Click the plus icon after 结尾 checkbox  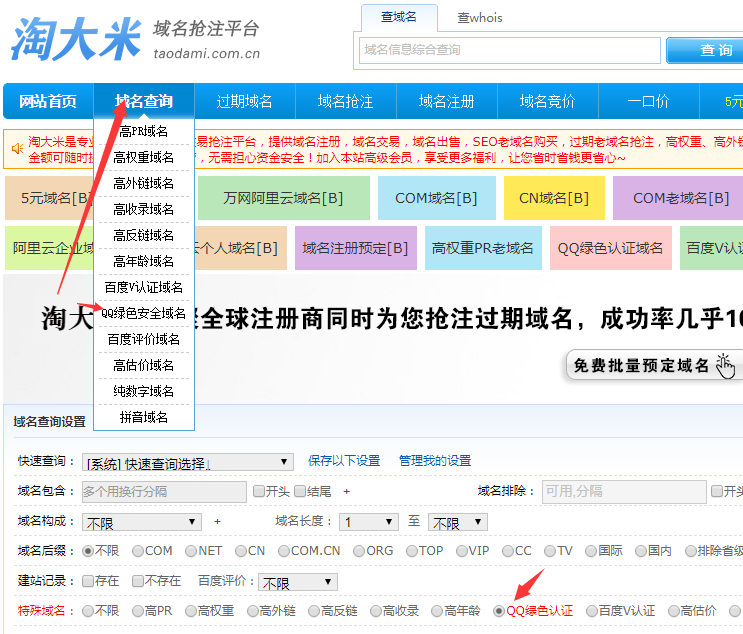[346, 492]
